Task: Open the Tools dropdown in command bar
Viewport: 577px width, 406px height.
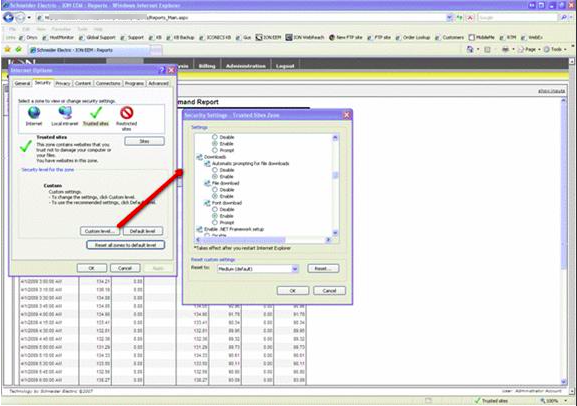Action: click(556, 49)
